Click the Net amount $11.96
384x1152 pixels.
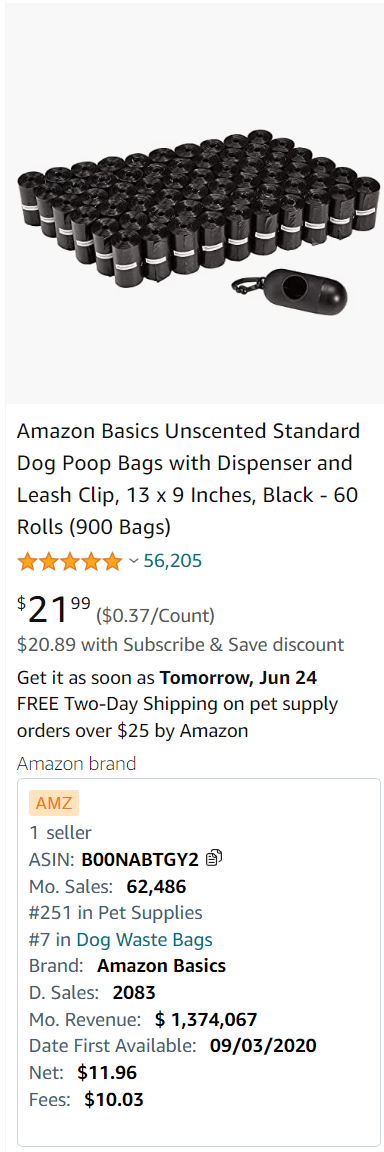107,1073
